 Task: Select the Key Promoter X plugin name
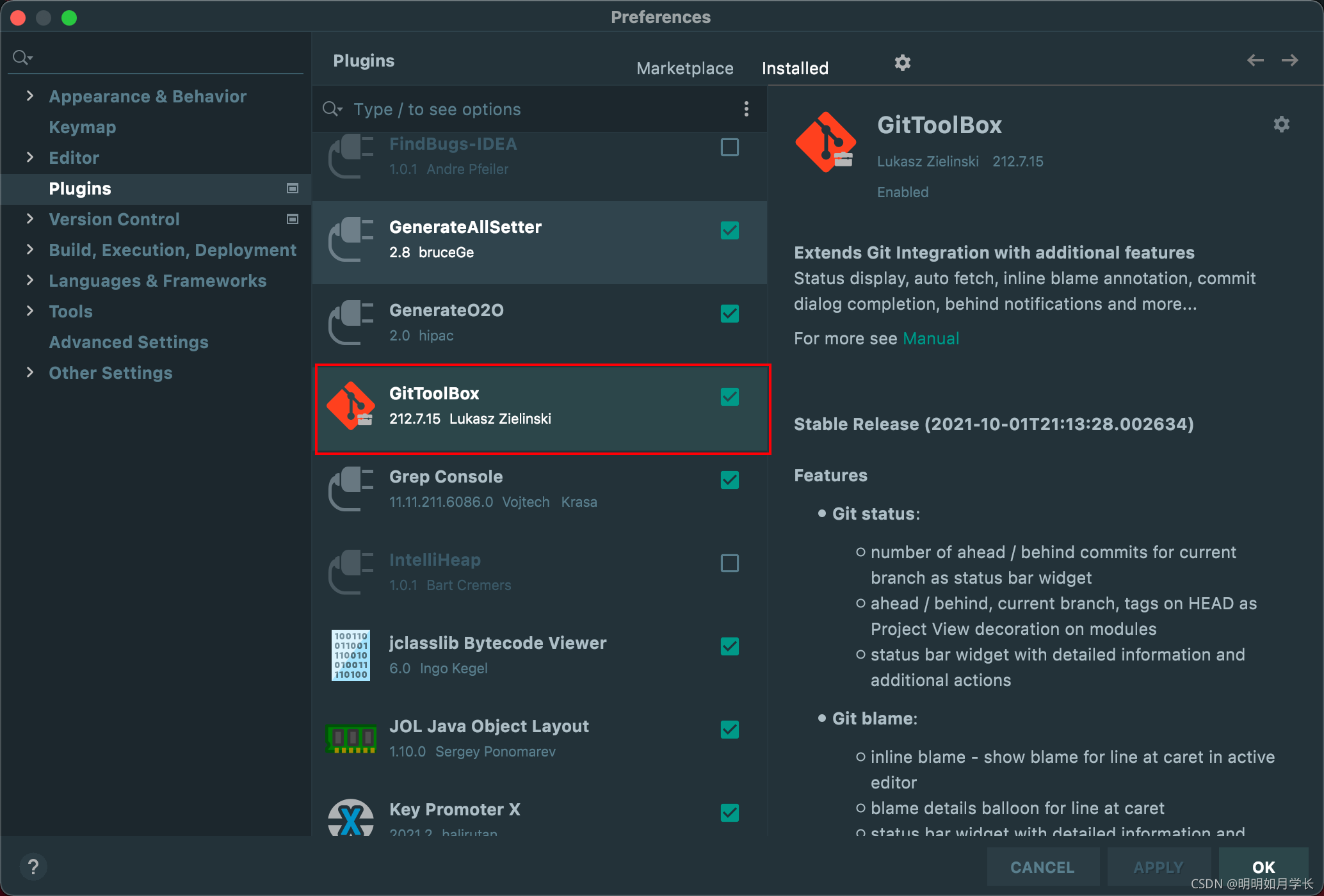pos(455,810)
